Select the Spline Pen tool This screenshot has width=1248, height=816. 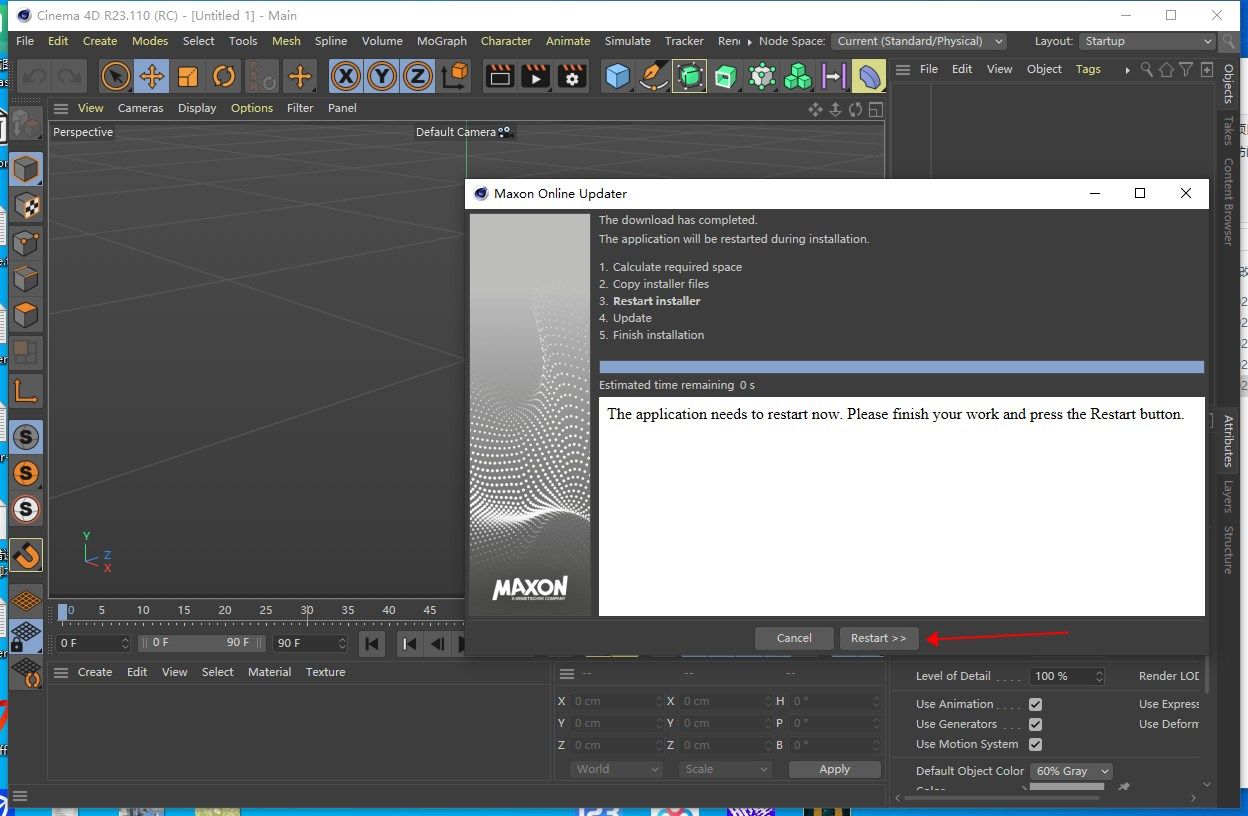pyautogui.click(x=653, y=76)
